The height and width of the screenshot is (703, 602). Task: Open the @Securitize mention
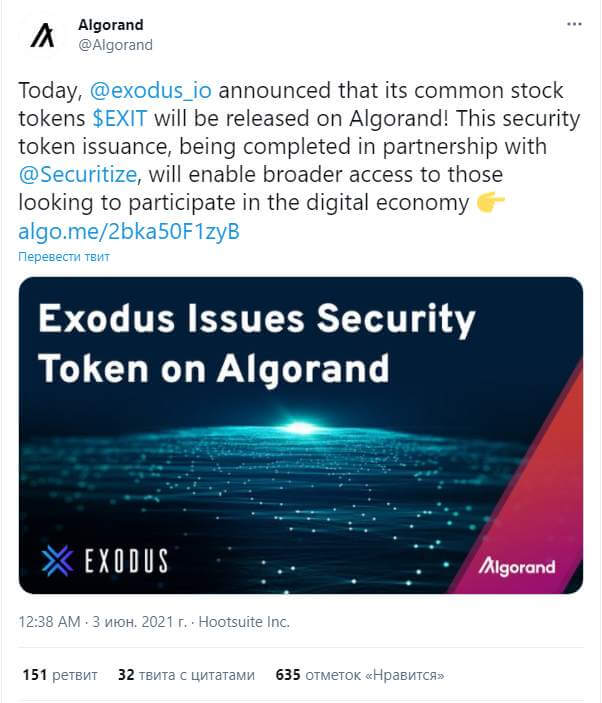78,174
